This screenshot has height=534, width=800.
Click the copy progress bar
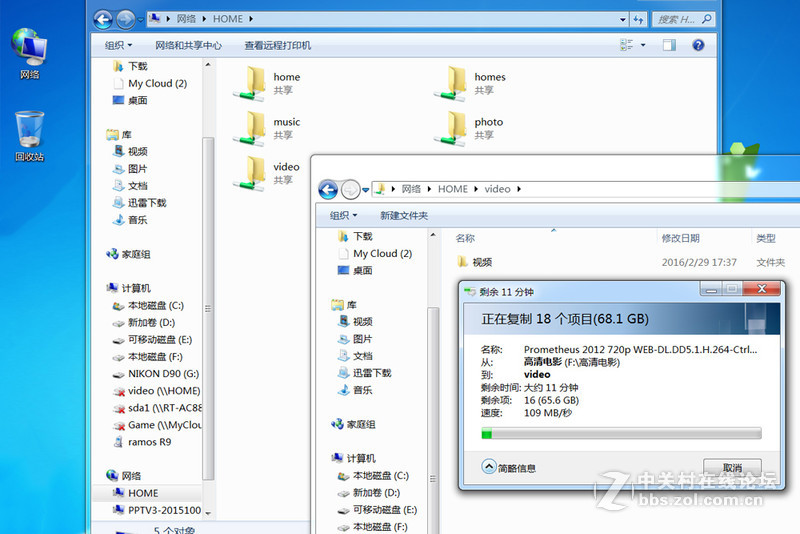pyautogui.click(x=621, y=434)
